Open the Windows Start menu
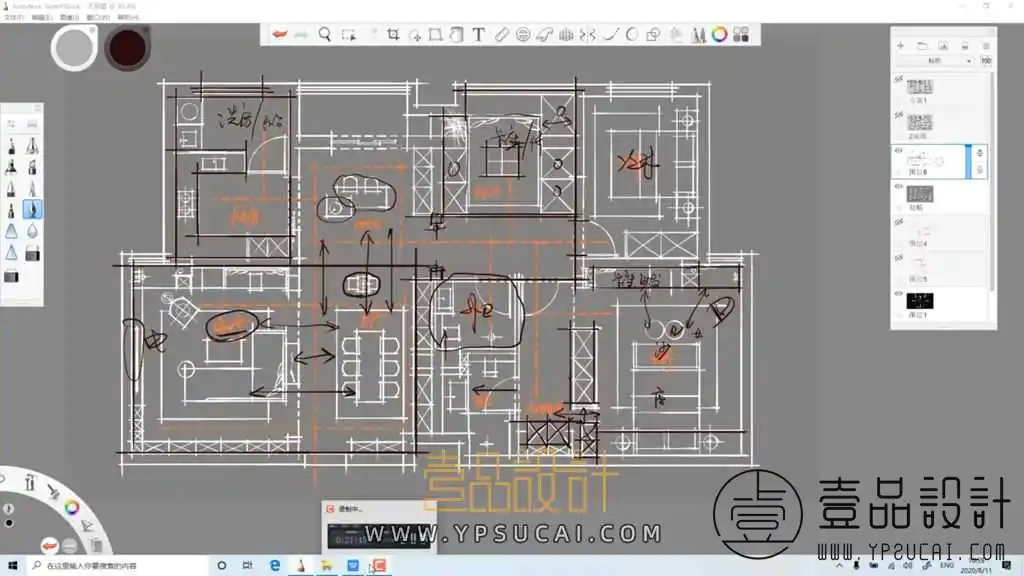 [x=12, y=566]
